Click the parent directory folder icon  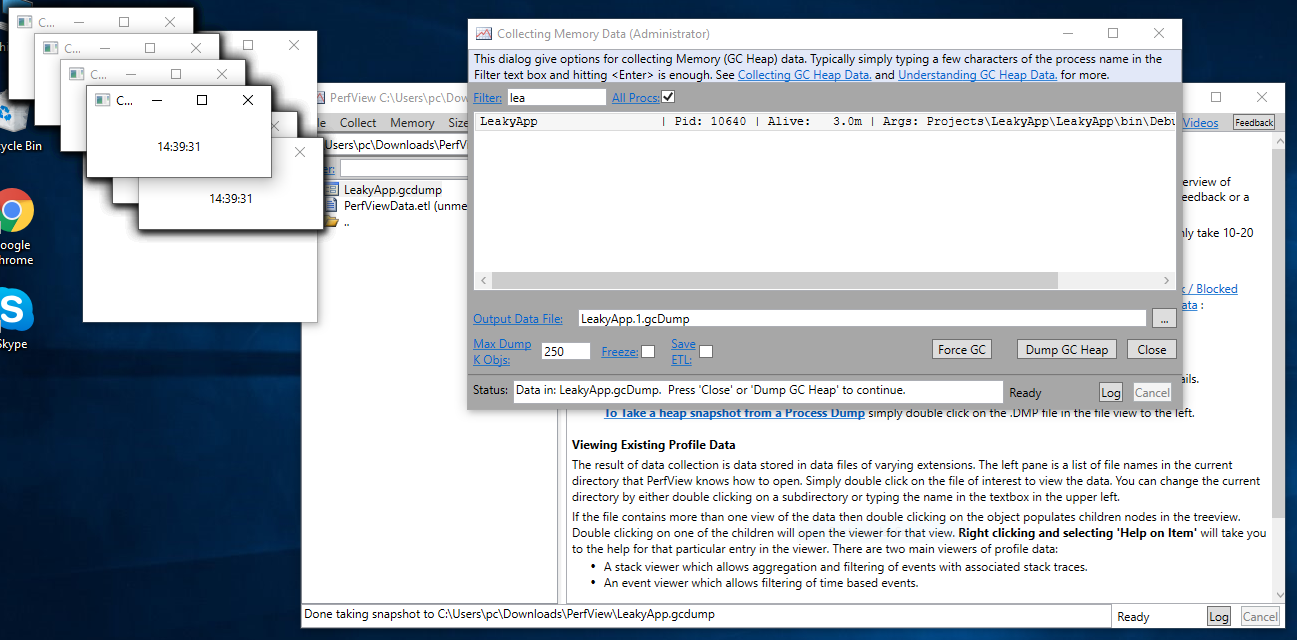click(332, 221)
